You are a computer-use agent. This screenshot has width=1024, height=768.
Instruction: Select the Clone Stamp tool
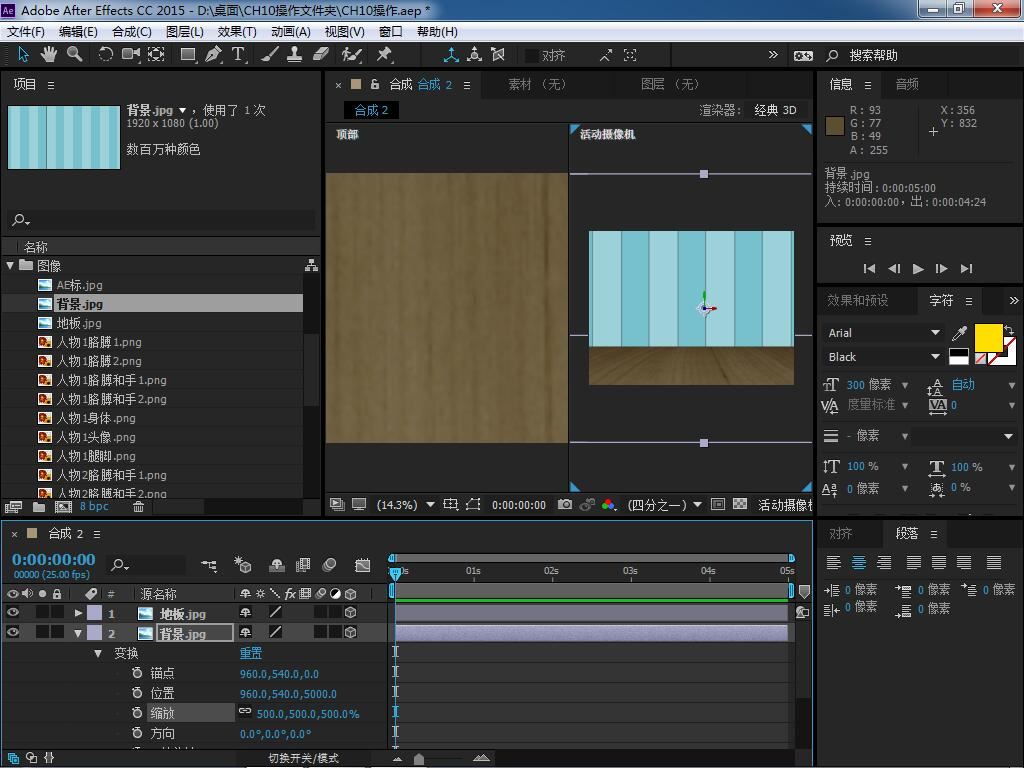click(295, 55)
